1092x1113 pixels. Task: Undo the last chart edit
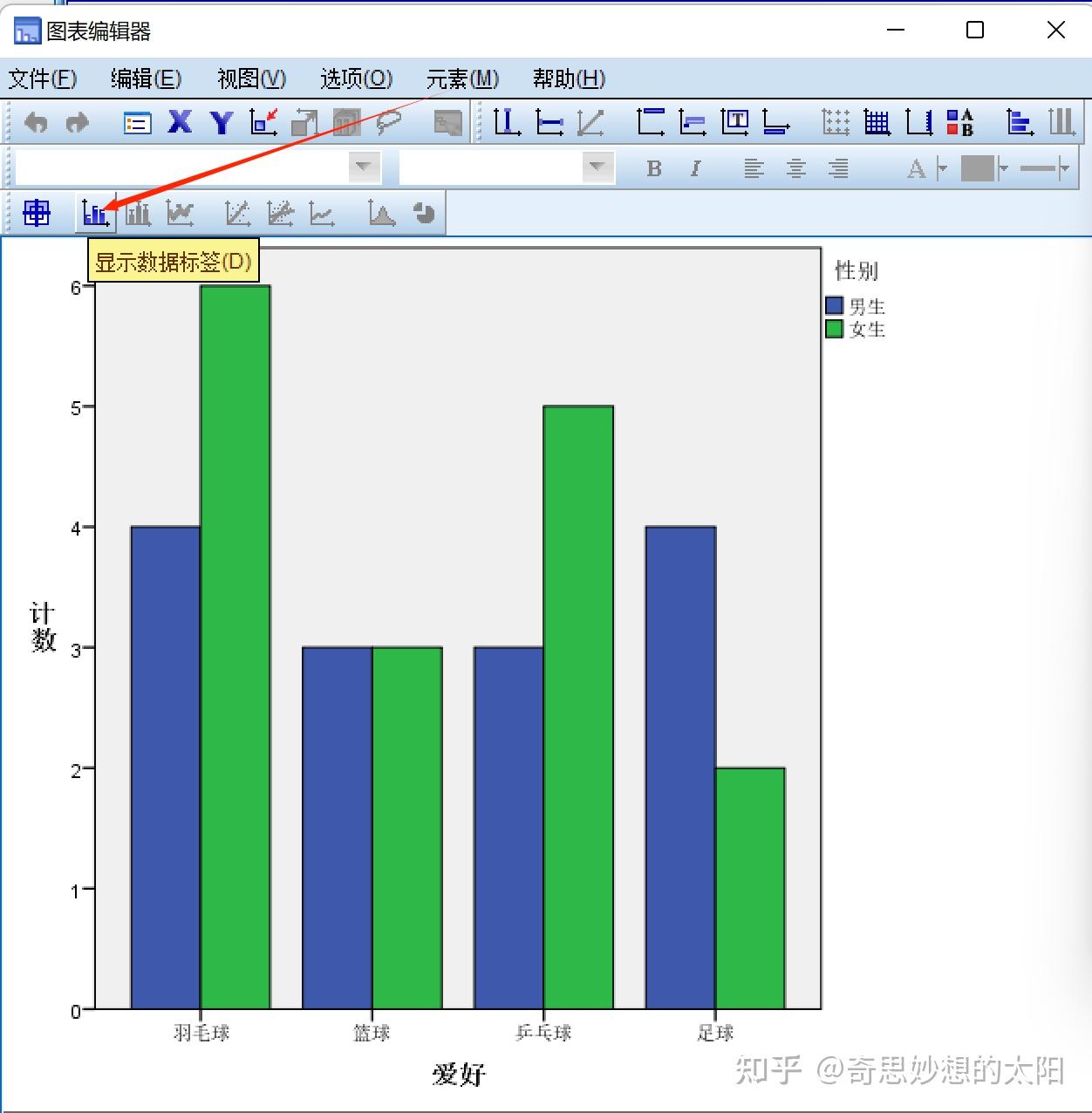[x=36, y=122]
